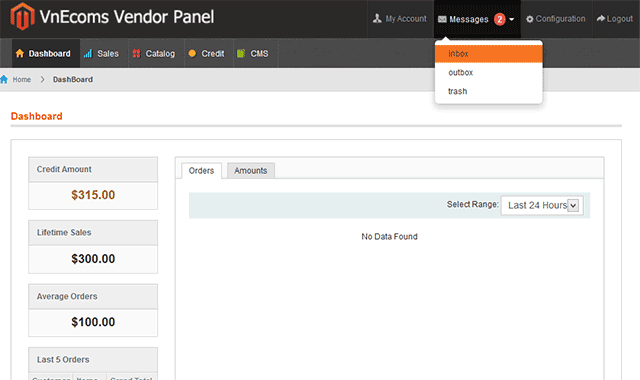Click the Catalog red icon
Screen dimensions: 640x380
click(x=136, y=53)
